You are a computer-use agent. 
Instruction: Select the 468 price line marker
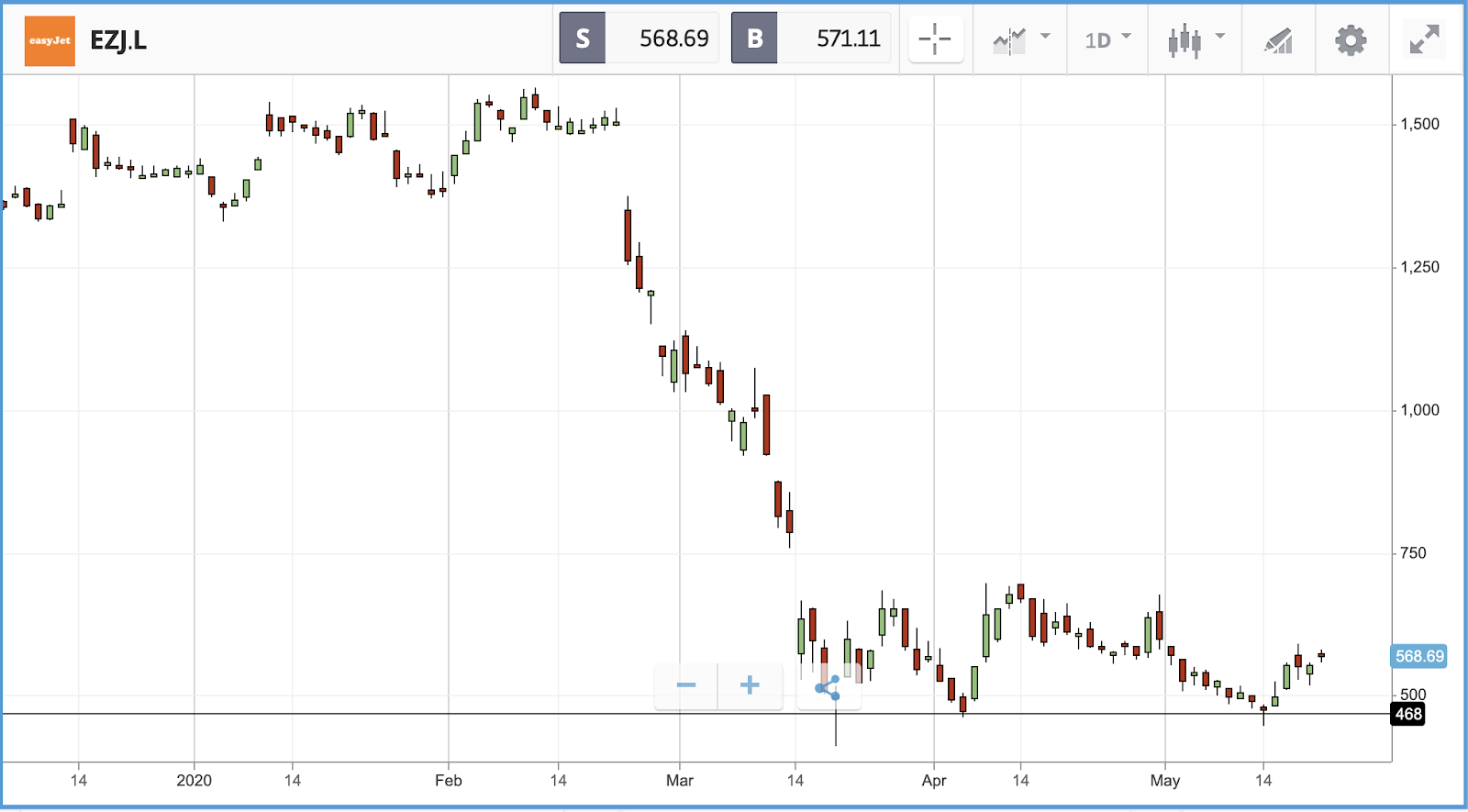point(1408,714)
